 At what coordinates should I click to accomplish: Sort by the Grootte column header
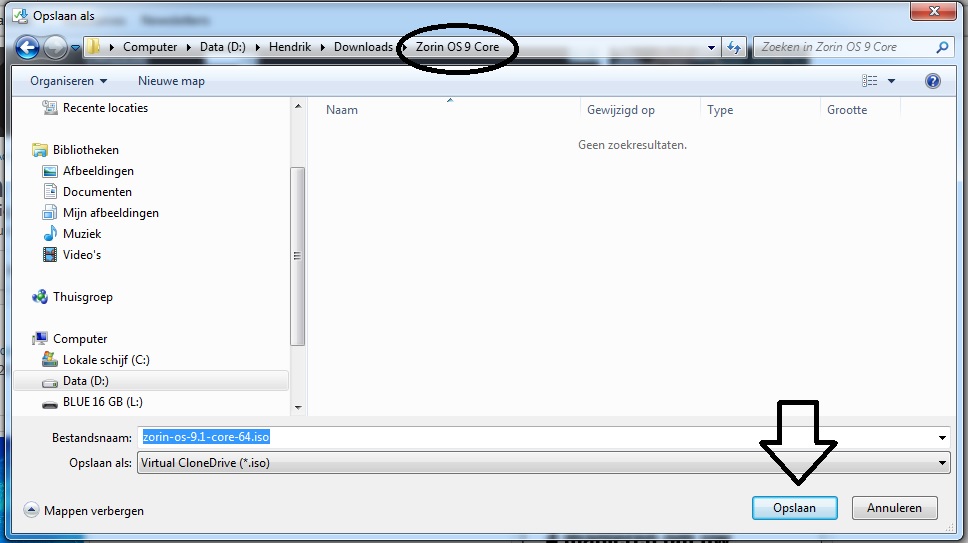(x=847, y=110)
